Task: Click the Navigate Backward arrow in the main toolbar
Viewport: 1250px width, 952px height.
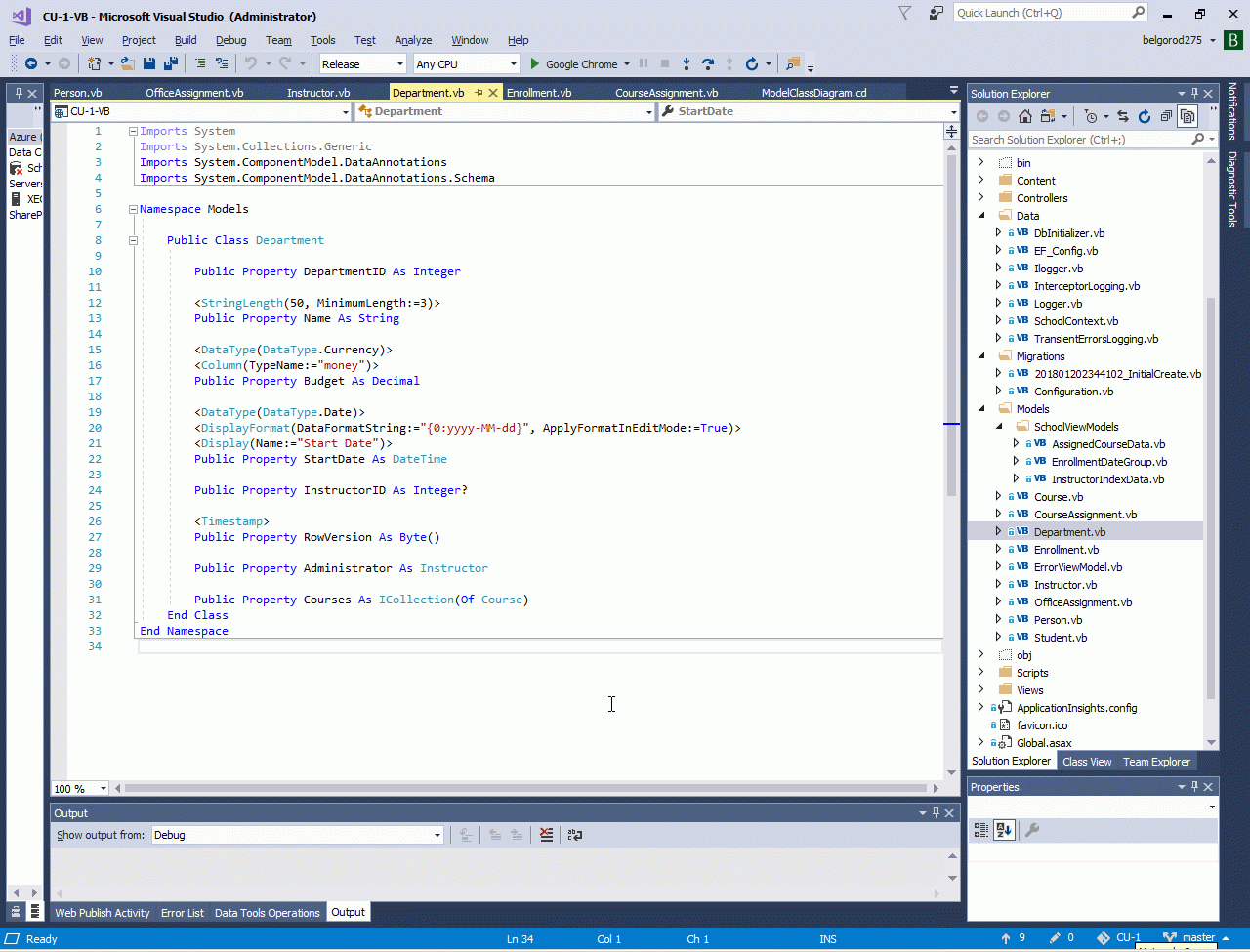Action: 31,64
